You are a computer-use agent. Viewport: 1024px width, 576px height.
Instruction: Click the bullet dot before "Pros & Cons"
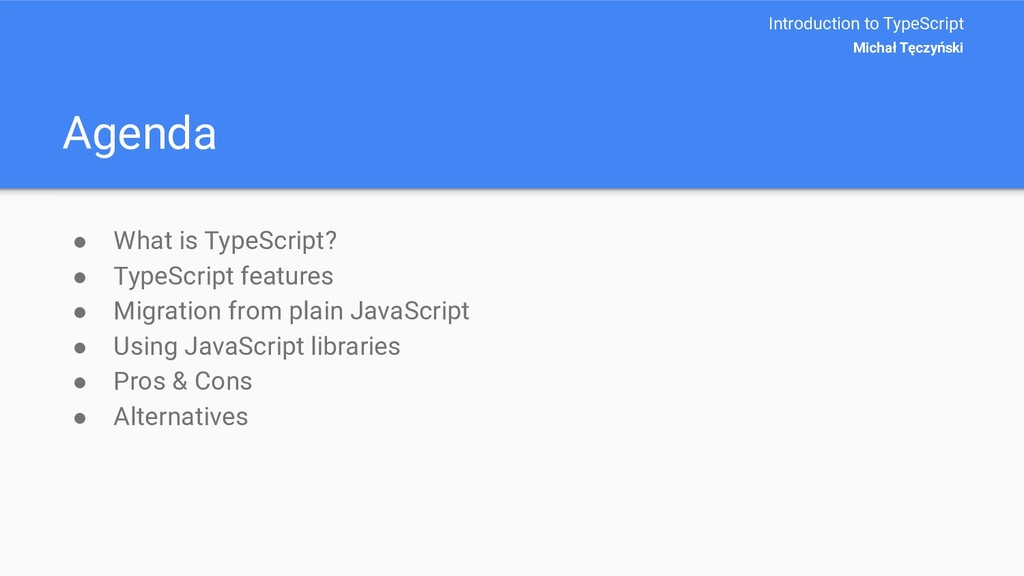tap(80, 383)
